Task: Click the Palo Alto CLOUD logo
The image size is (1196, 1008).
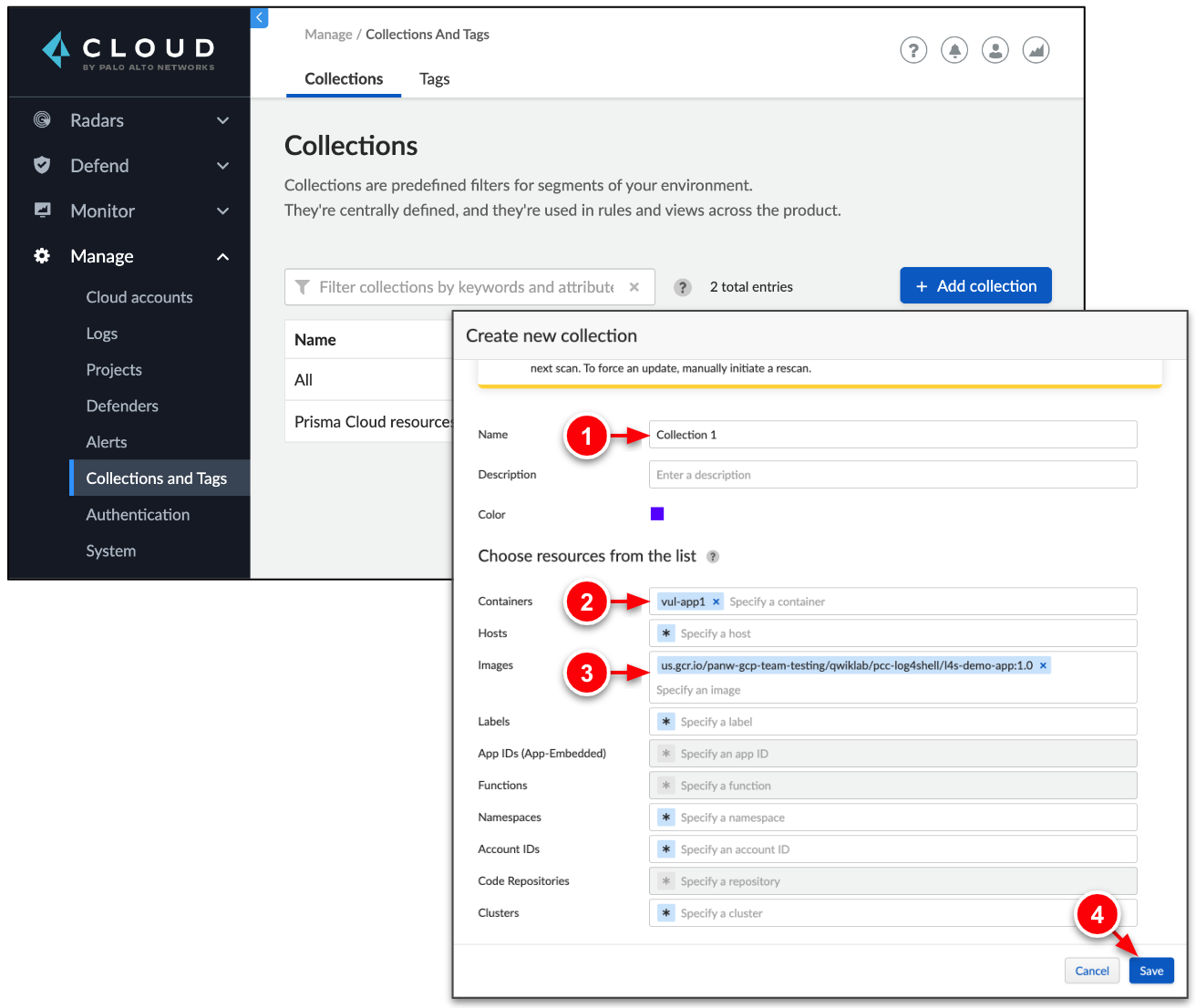Action: 128,51
